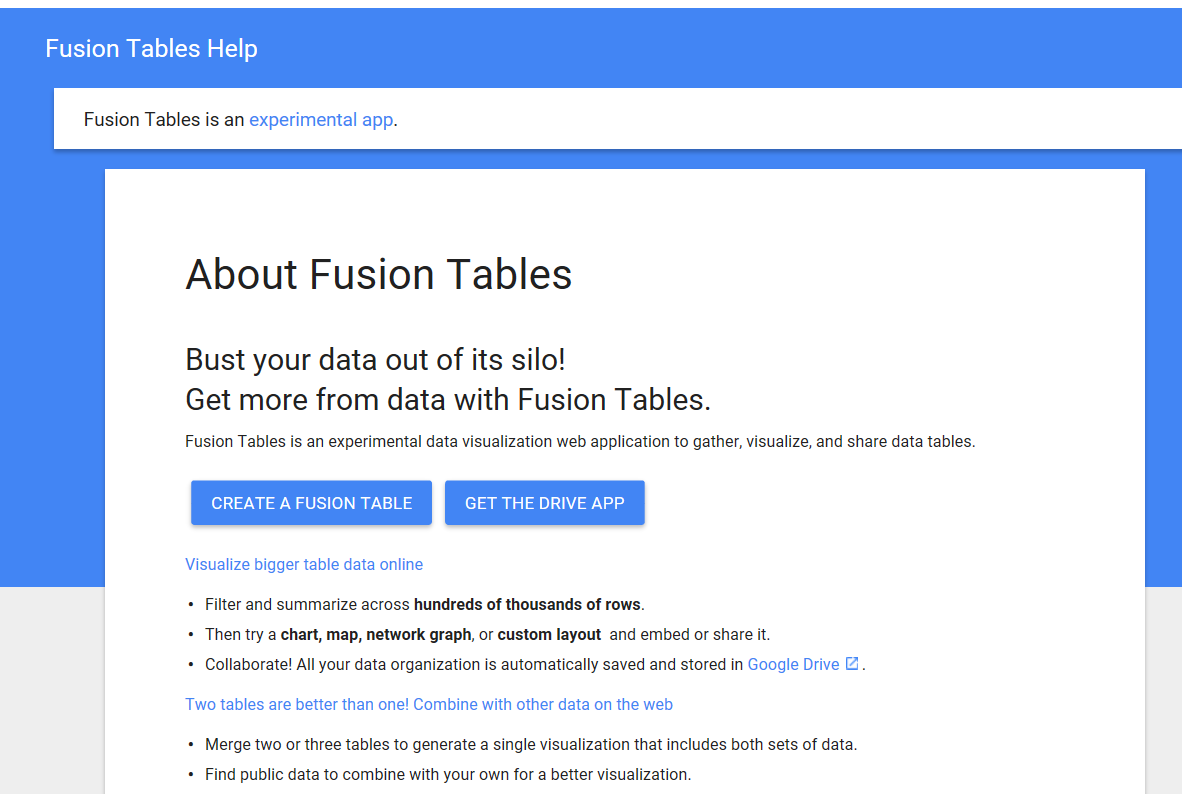Click bold text "chart, map, network graph"

[x=375, y=634]
